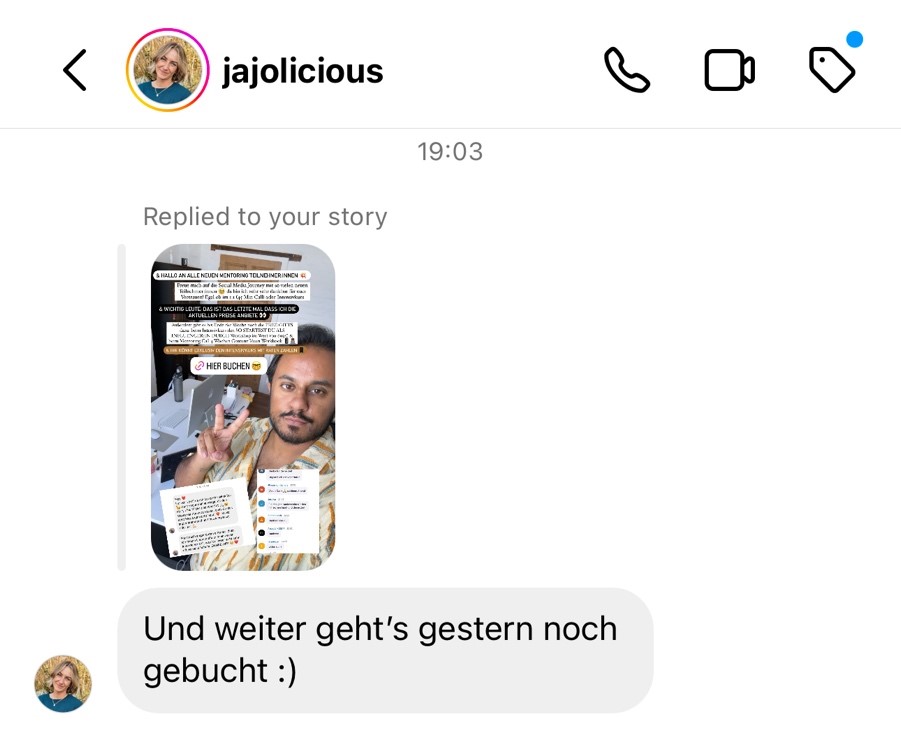Click the link icon in HIER BUCHEN sticker
Image resolution: width=901 pixels, height=747 pixels.
pos(199,366)
